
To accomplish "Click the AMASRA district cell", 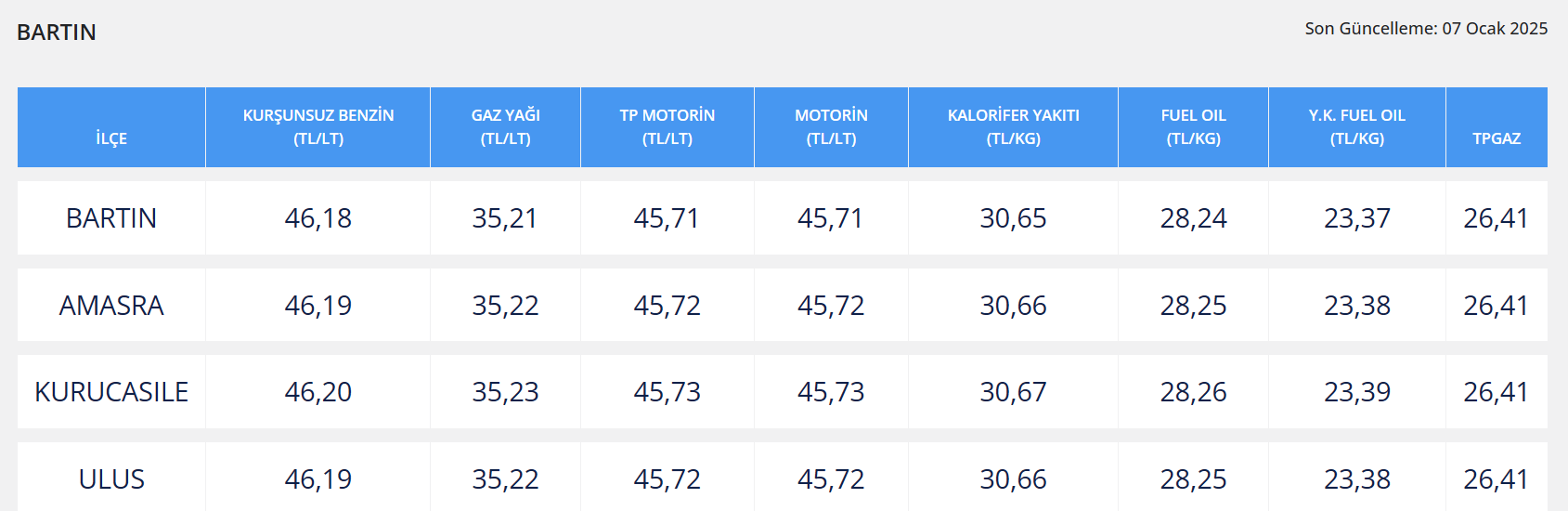I will point(111,306).
